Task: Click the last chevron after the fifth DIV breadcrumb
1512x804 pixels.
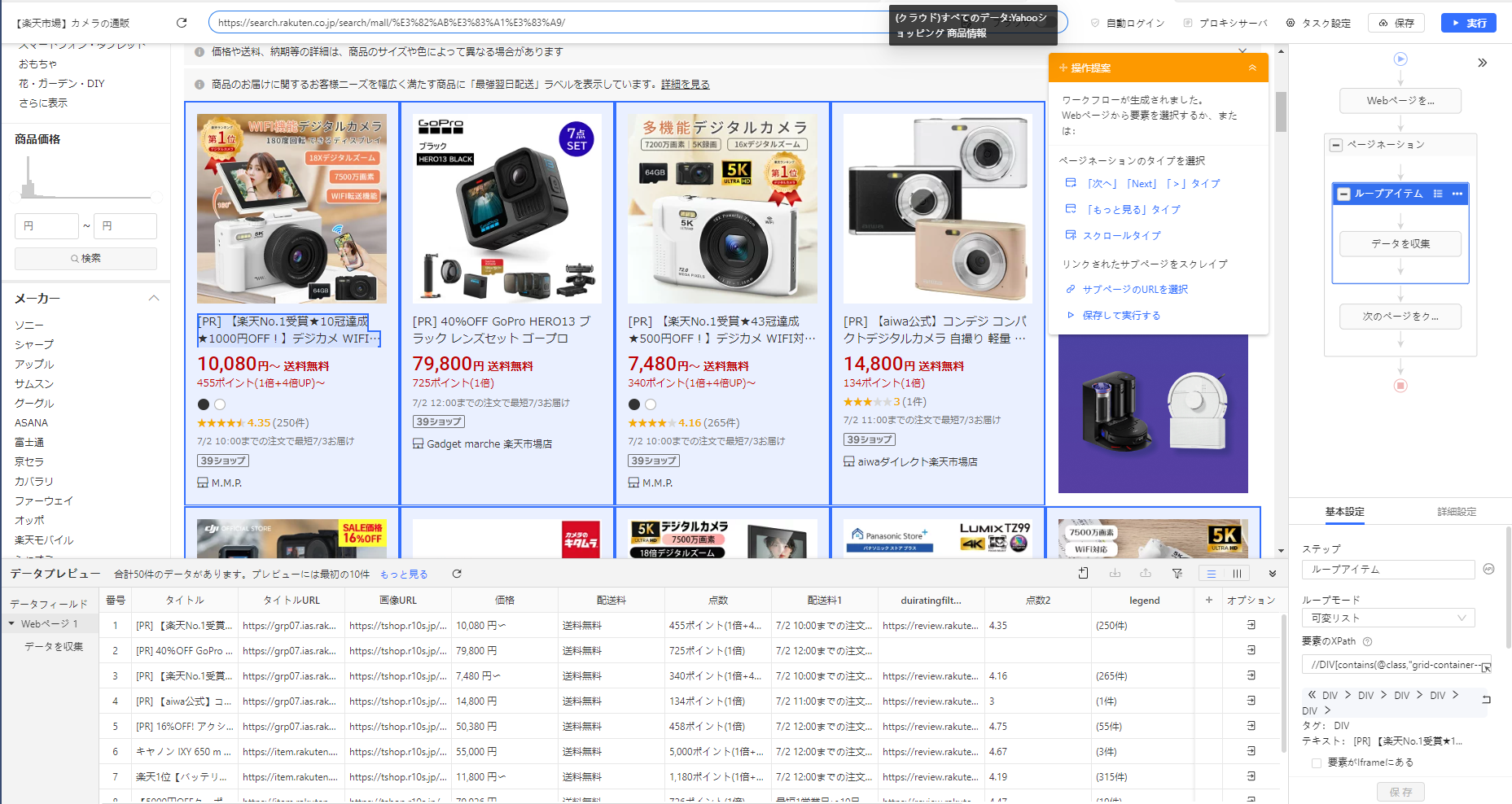Action: (1327, 710)
